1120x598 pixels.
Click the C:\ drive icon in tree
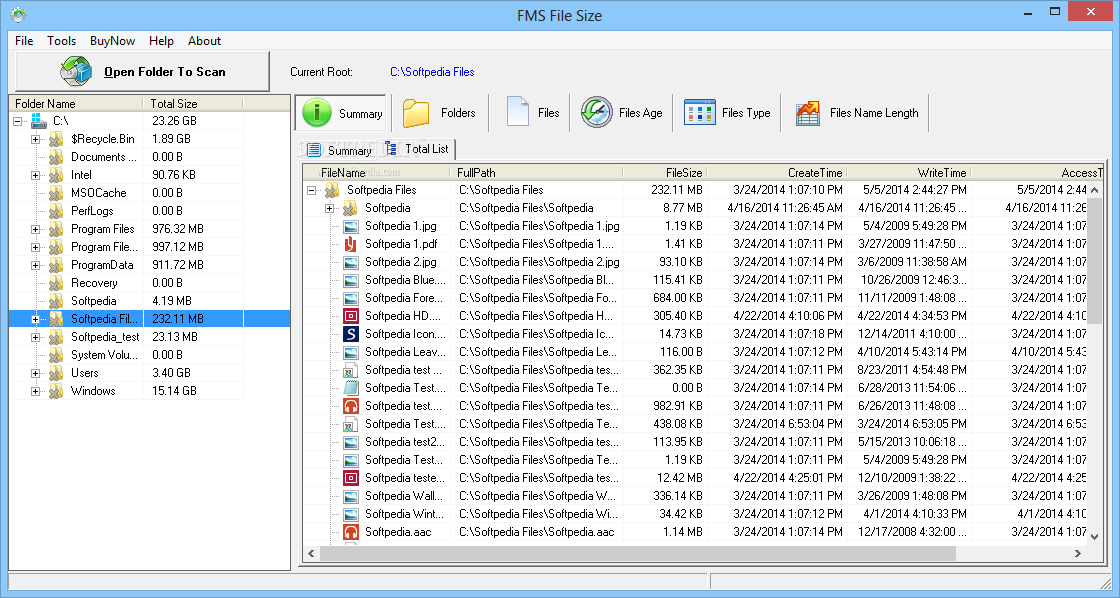click(39, 121)
